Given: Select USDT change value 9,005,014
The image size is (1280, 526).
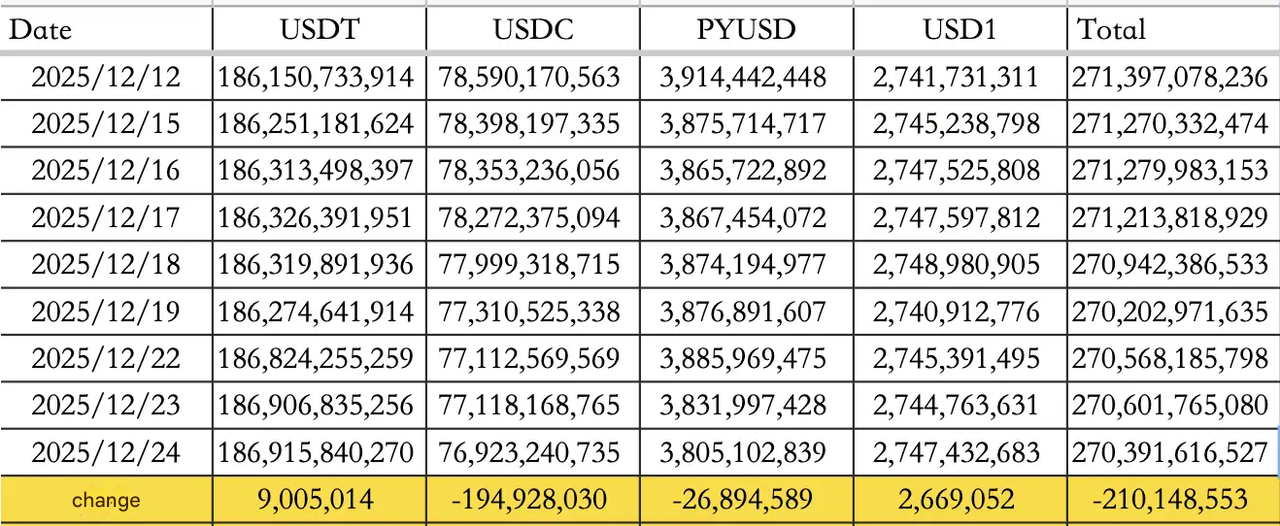Looking at the screenshot, I should point(319,500).
